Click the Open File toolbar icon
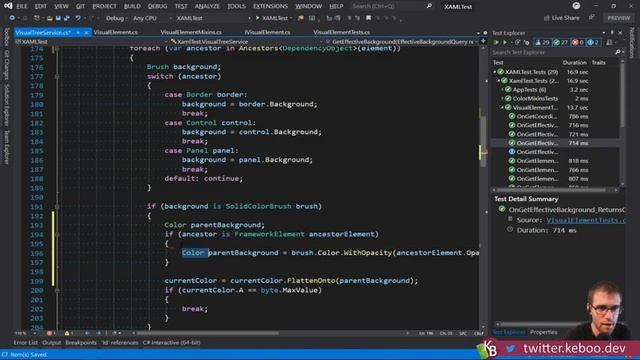640x360 pixels. 49,18
